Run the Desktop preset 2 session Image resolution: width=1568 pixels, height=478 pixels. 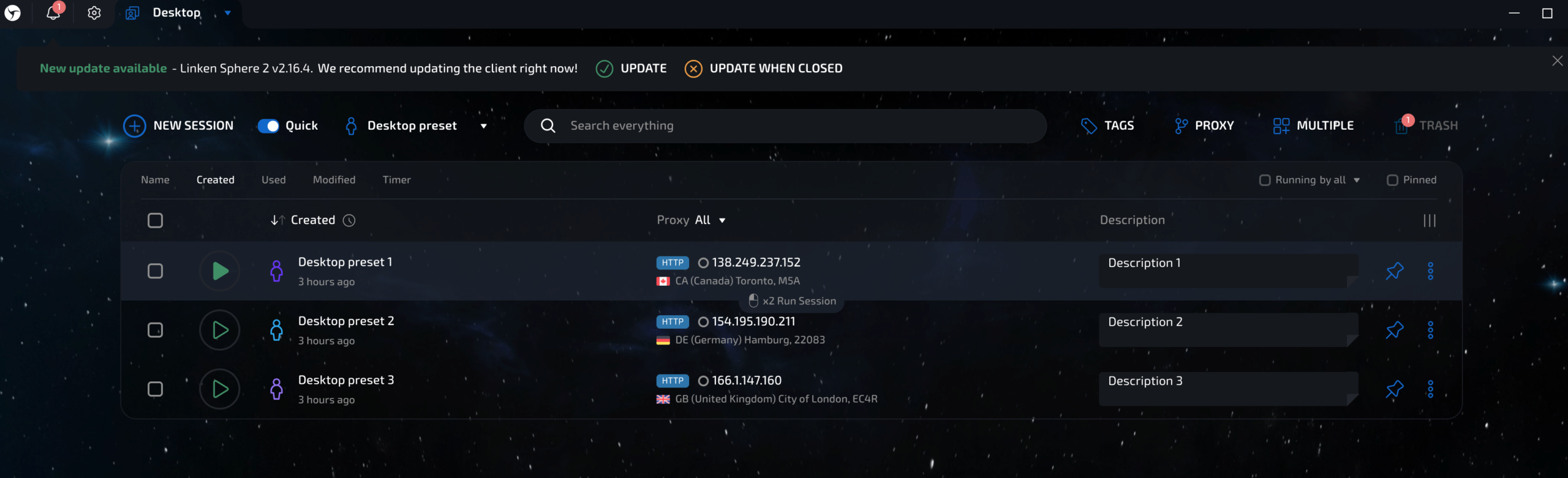tap(219, 330)
